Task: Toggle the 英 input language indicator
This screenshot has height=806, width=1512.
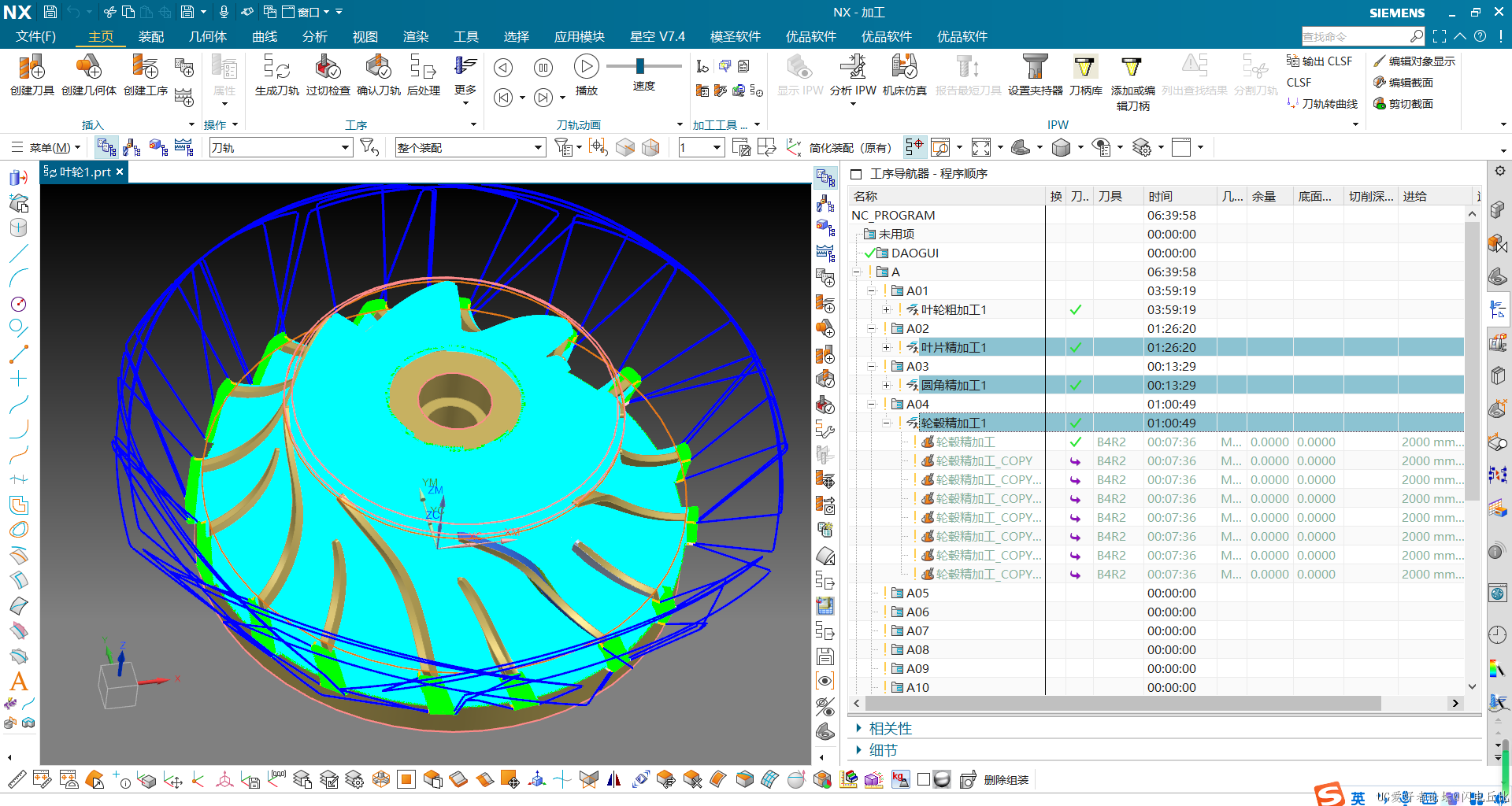Action: (x=1358, y=797)
